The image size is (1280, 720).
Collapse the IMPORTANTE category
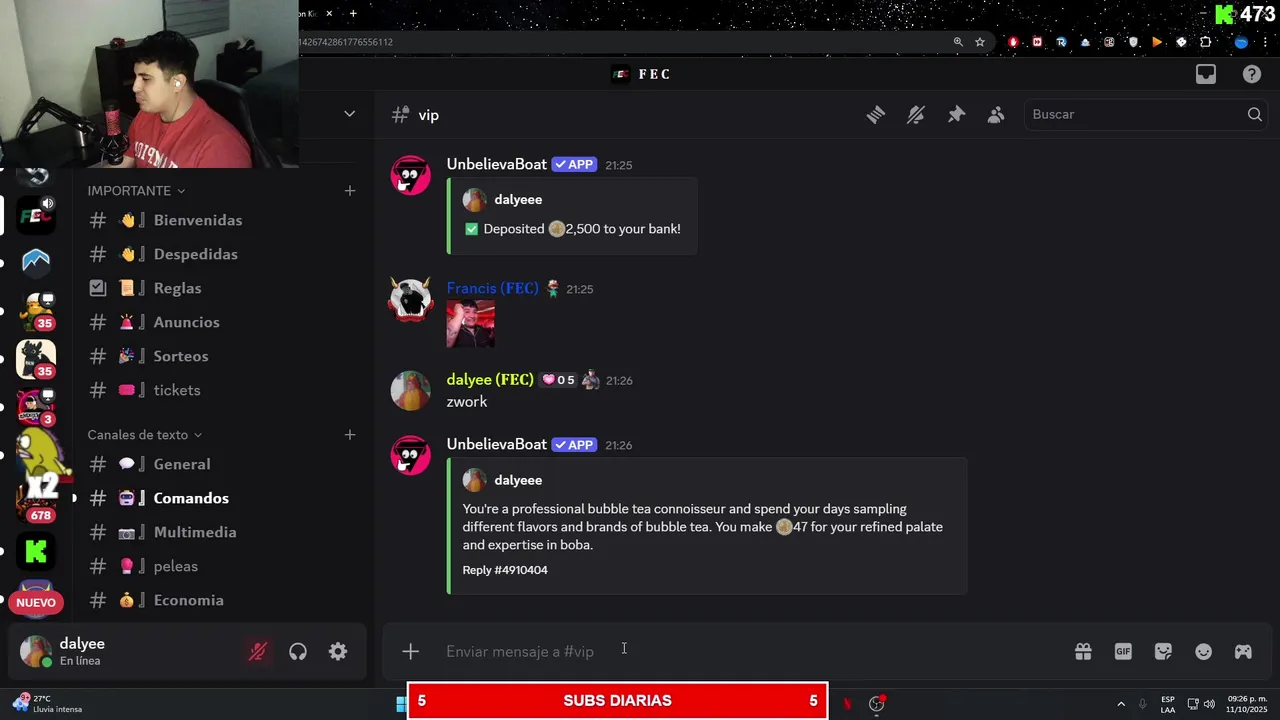point(136,191)
